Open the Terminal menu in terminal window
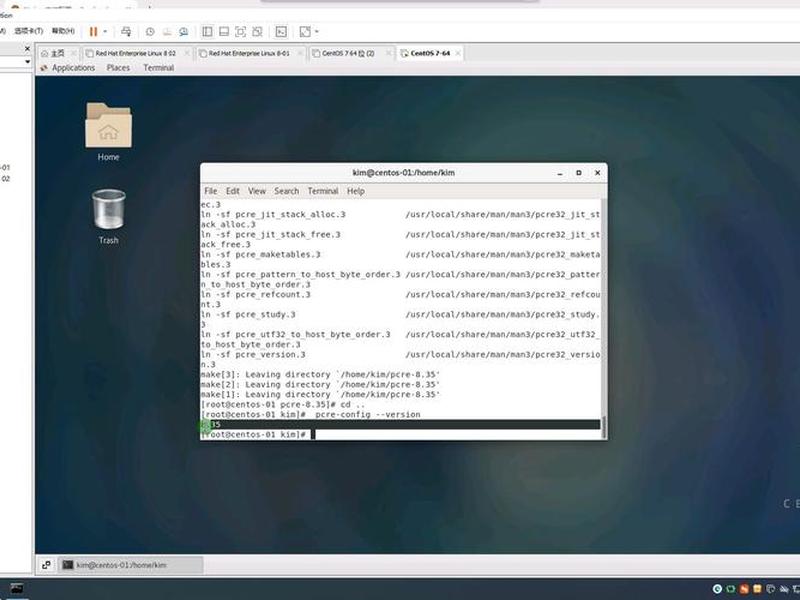The image size is (800, 600). tap(322, 191)
